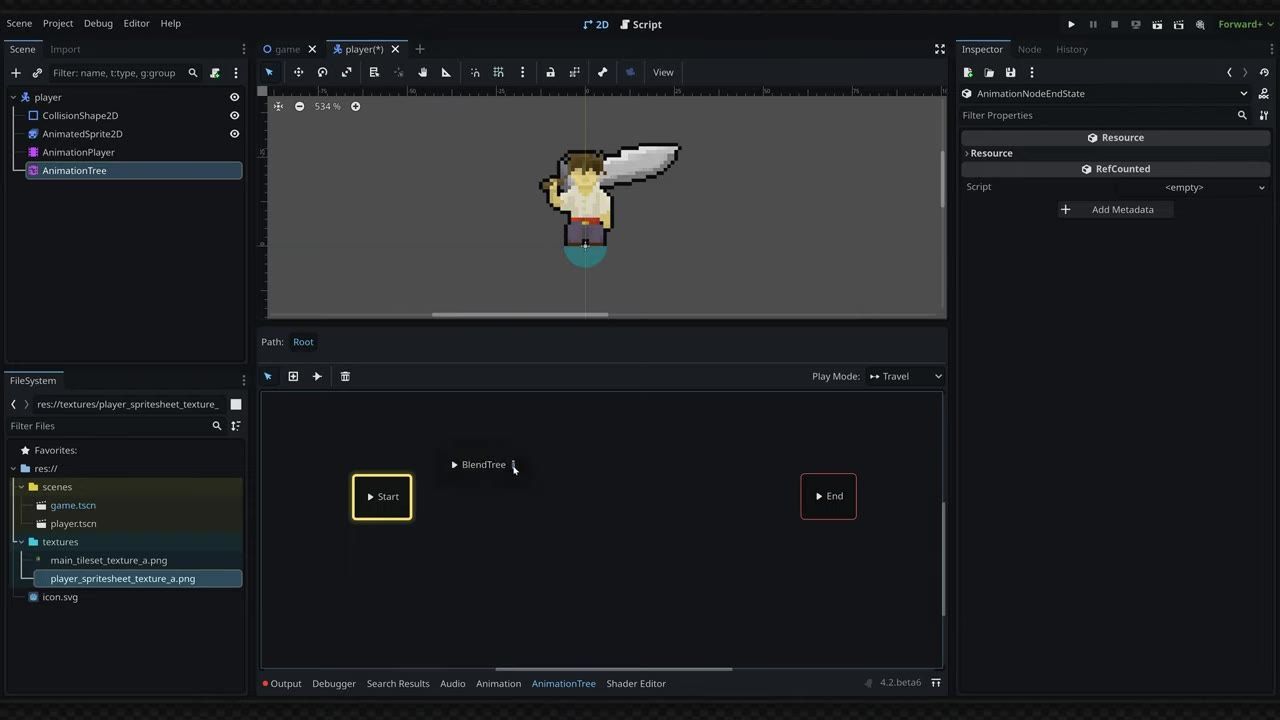The image size is (1280, 720).
Task: Toggle smart snapping in viewport toolbar
Action: pos(475,72)
